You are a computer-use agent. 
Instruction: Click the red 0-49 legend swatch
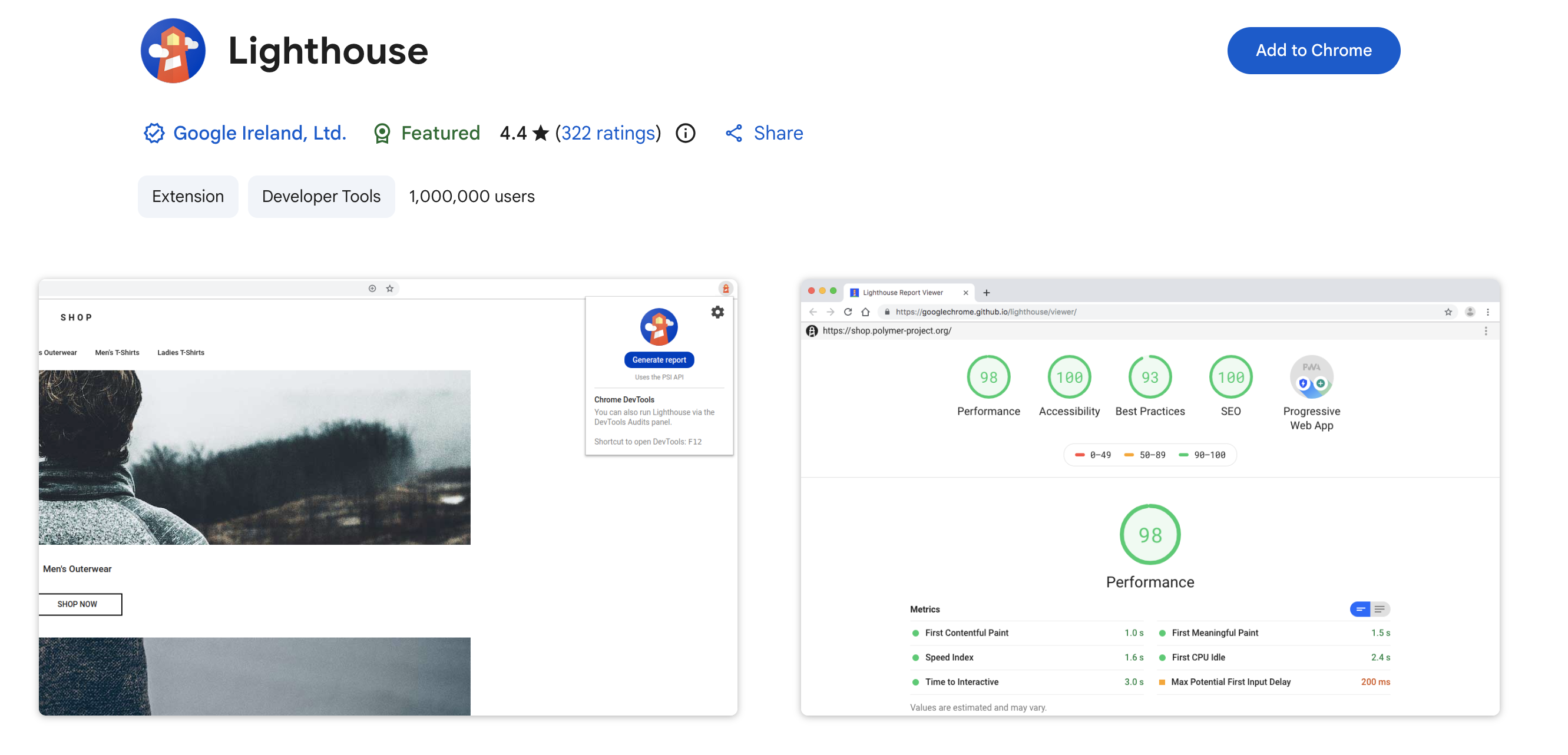(1080, 455)
